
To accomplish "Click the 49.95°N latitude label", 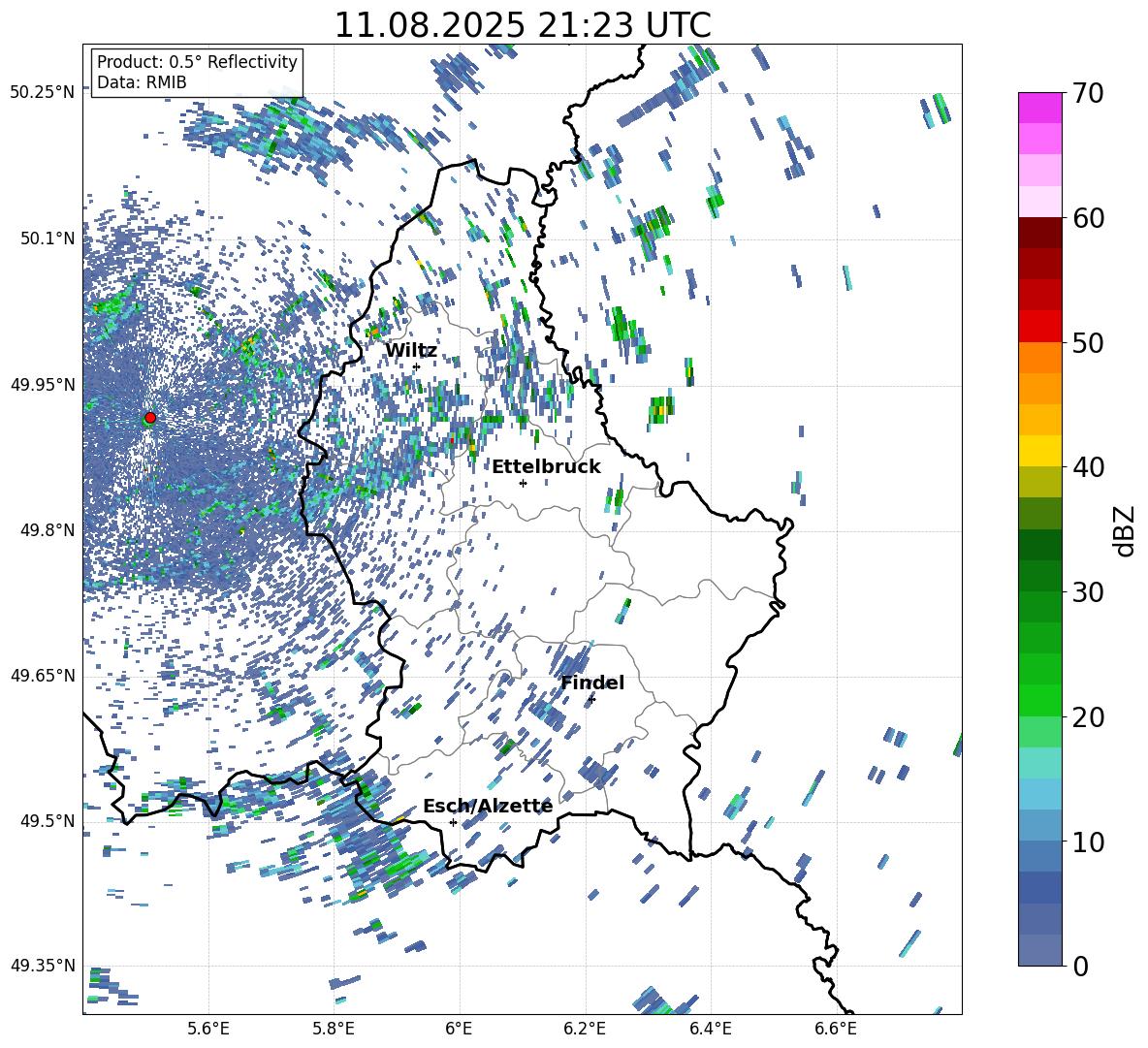I will point(43,384).
